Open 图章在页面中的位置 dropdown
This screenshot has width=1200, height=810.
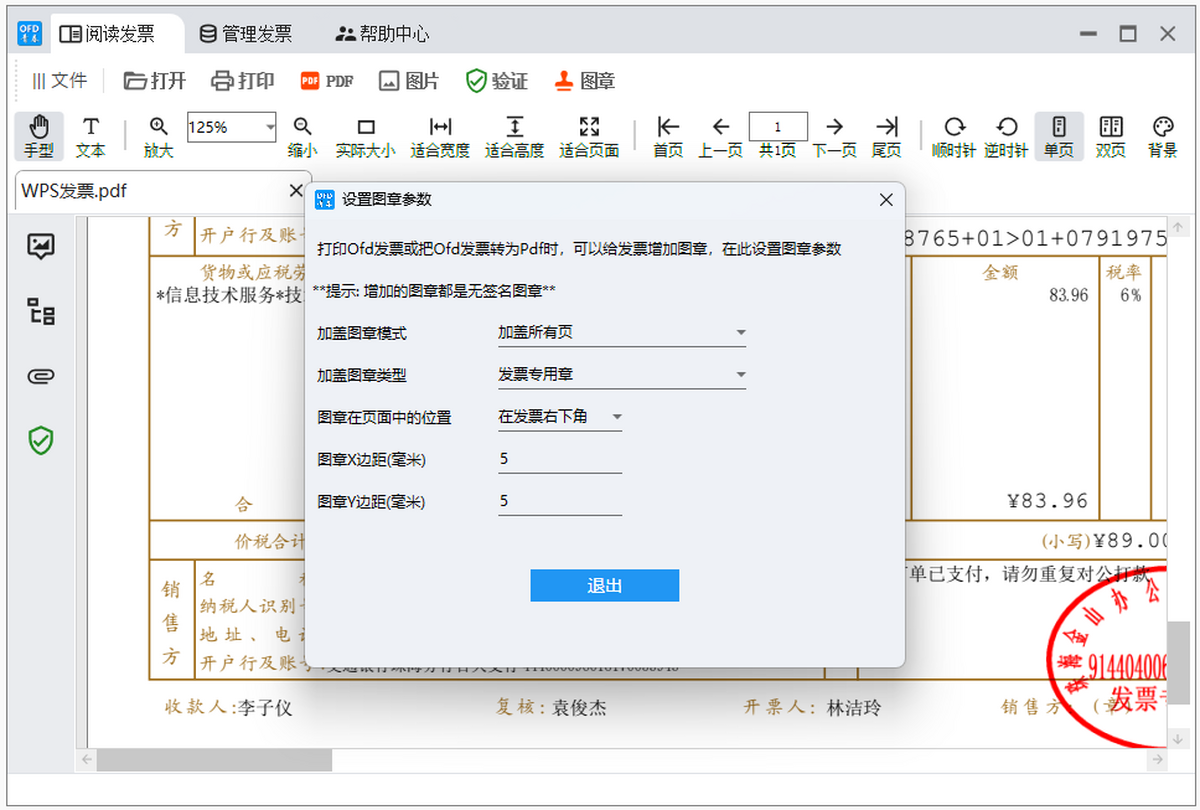pyautogui.click(x=560, y=417)
